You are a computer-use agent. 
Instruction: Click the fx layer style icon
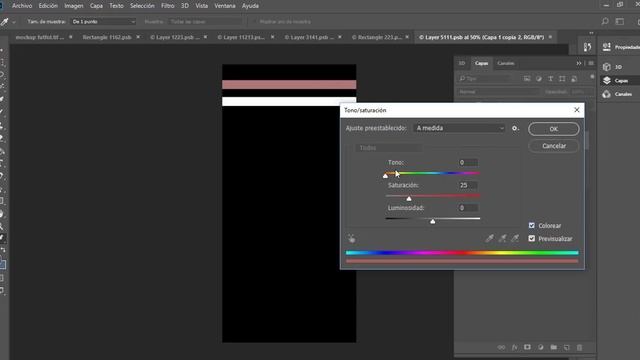tap(514, 347)
